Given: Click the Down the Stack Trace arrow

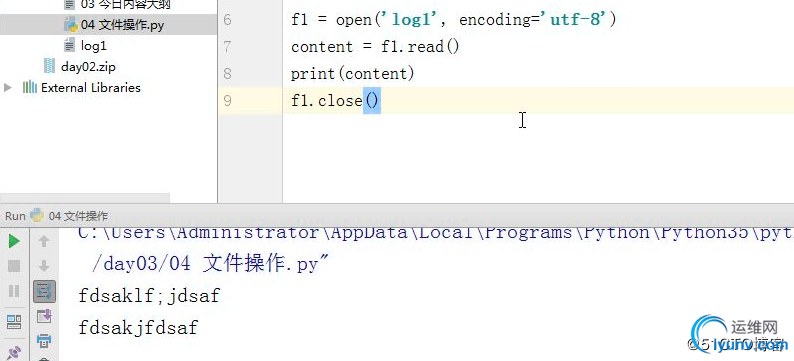Looking at the screenshot, I should (44, 266).
